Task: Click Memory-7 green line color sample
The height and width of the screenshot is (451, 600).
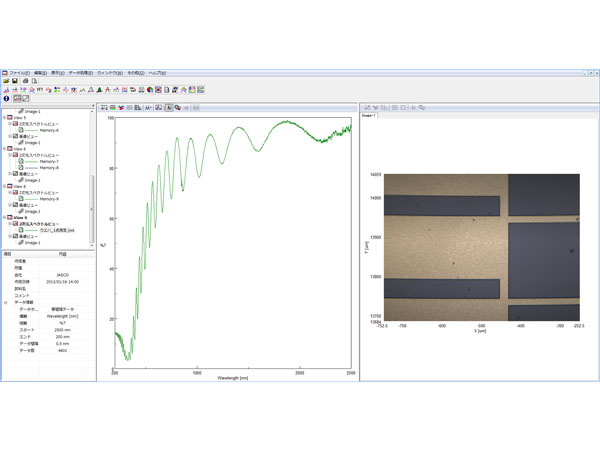Action: pos(31,161)
